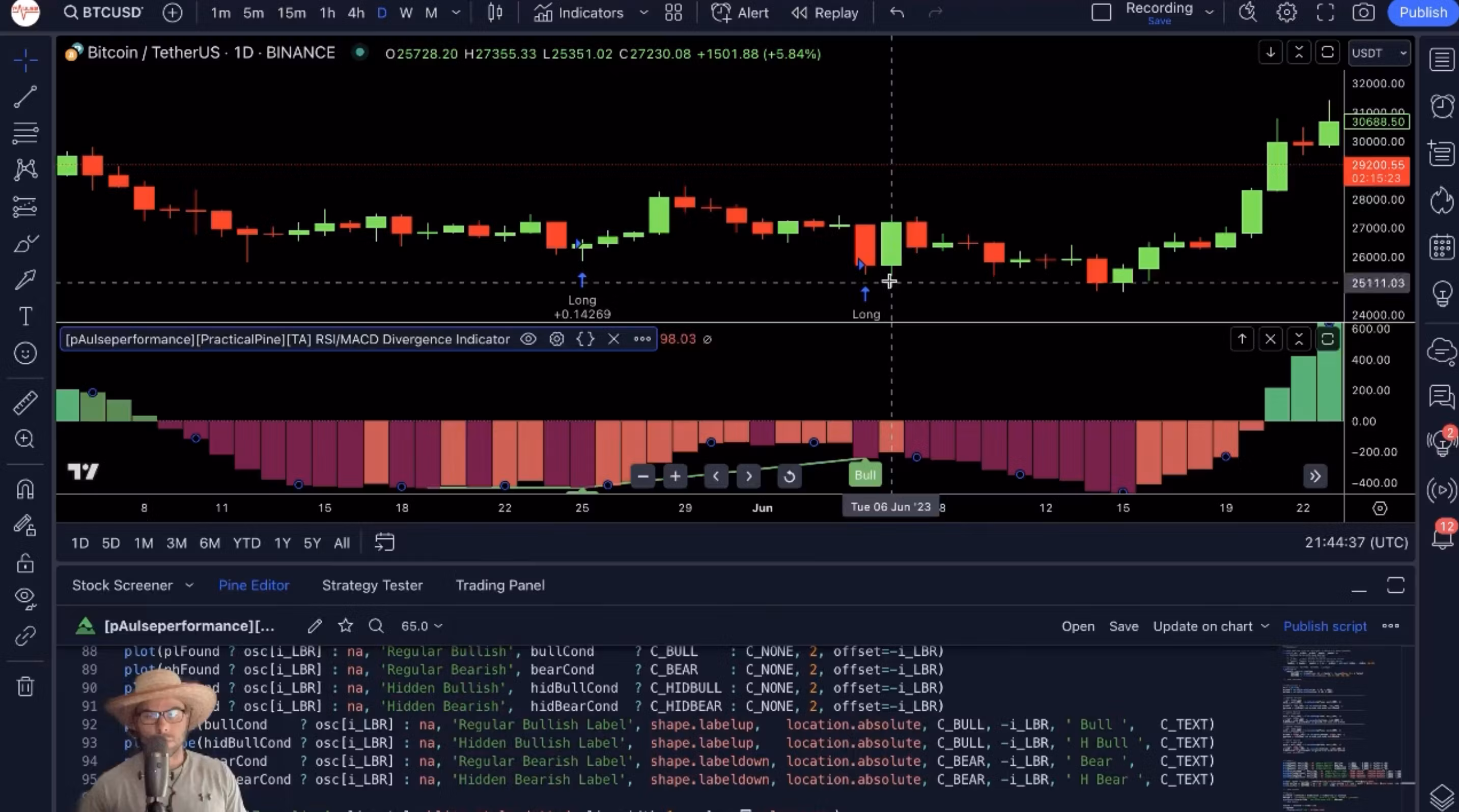1459x812 pixels.
Task: Open indicator source code braces icon
Action: click(585, 339)
